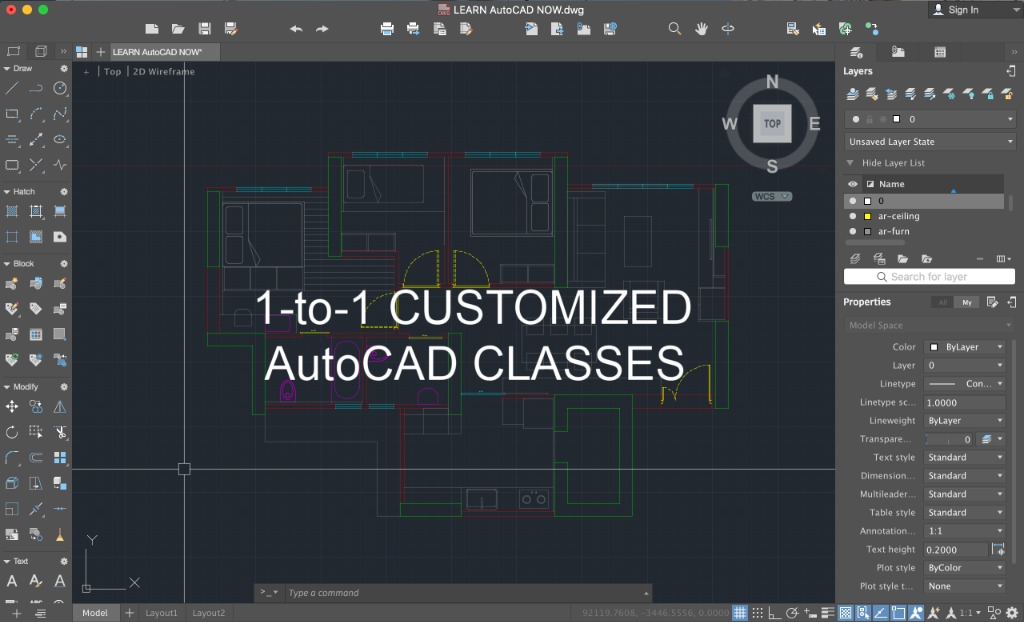Add a new layout with plus button

[129, 613]
